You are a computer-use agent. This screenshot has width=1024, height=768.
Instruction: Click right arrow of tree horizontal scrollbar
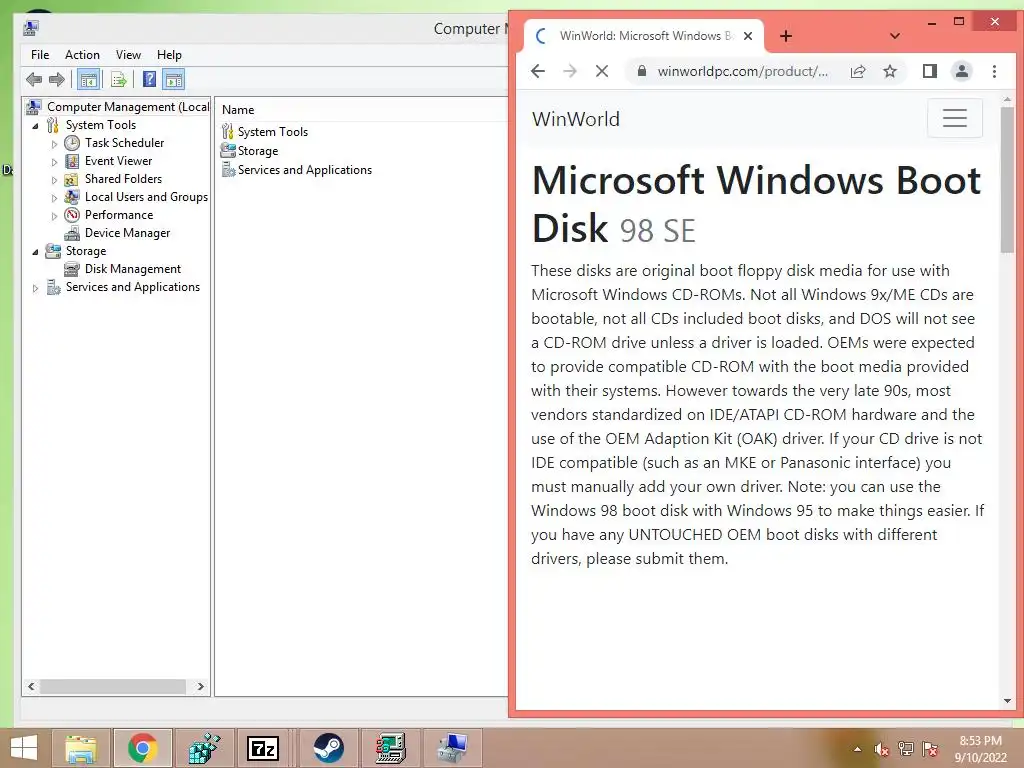200,686
